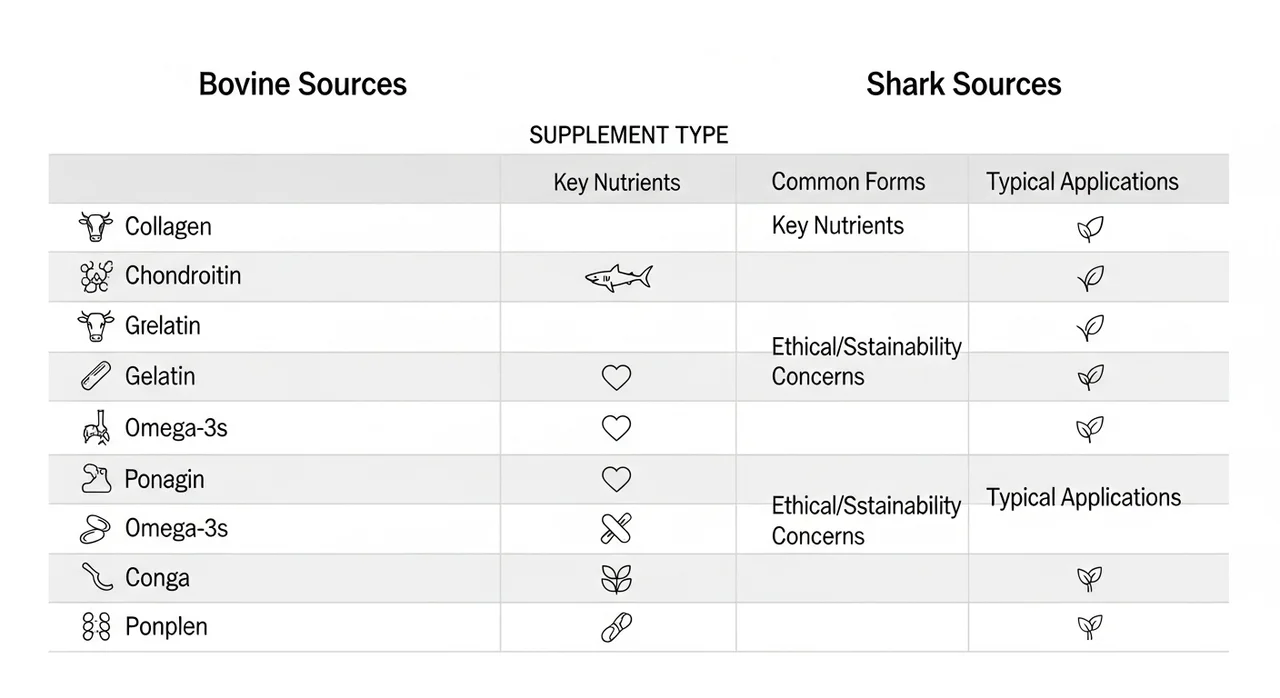Select the Typical Applications column header

1082,182
